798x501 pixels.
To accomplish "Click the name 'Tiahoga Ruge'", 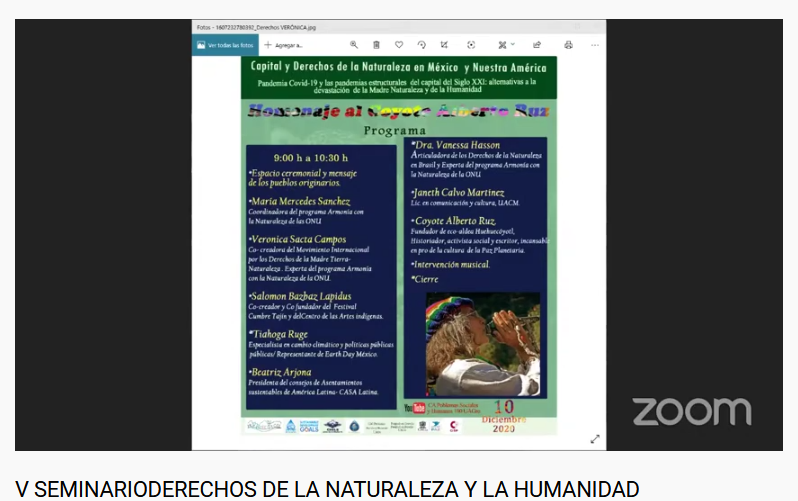I will click(x=279, y=335).
